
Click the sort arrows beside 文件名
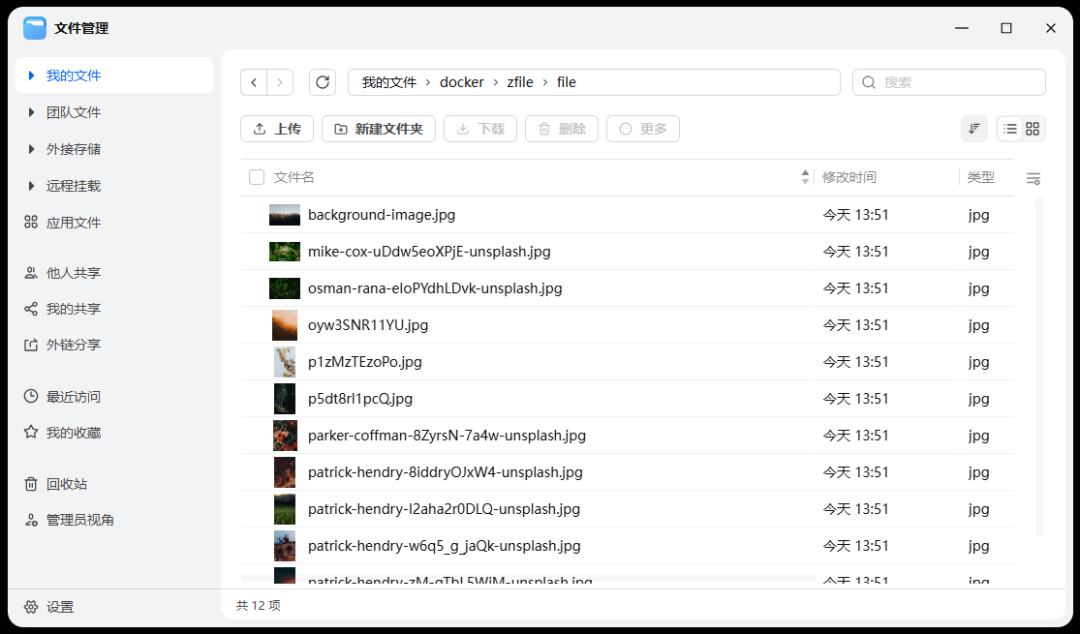(804, 177)
